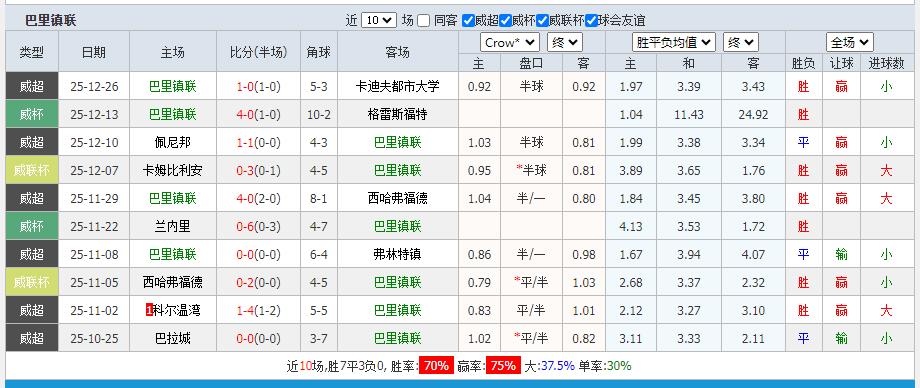Click the 1-1(0-0) score result
Screen dimensions: 920x388
258,143
